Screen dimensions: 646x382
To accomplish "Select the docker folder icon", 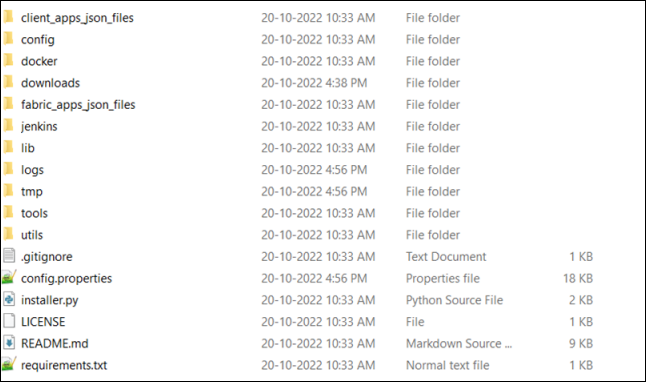I will tap(8, 61).
